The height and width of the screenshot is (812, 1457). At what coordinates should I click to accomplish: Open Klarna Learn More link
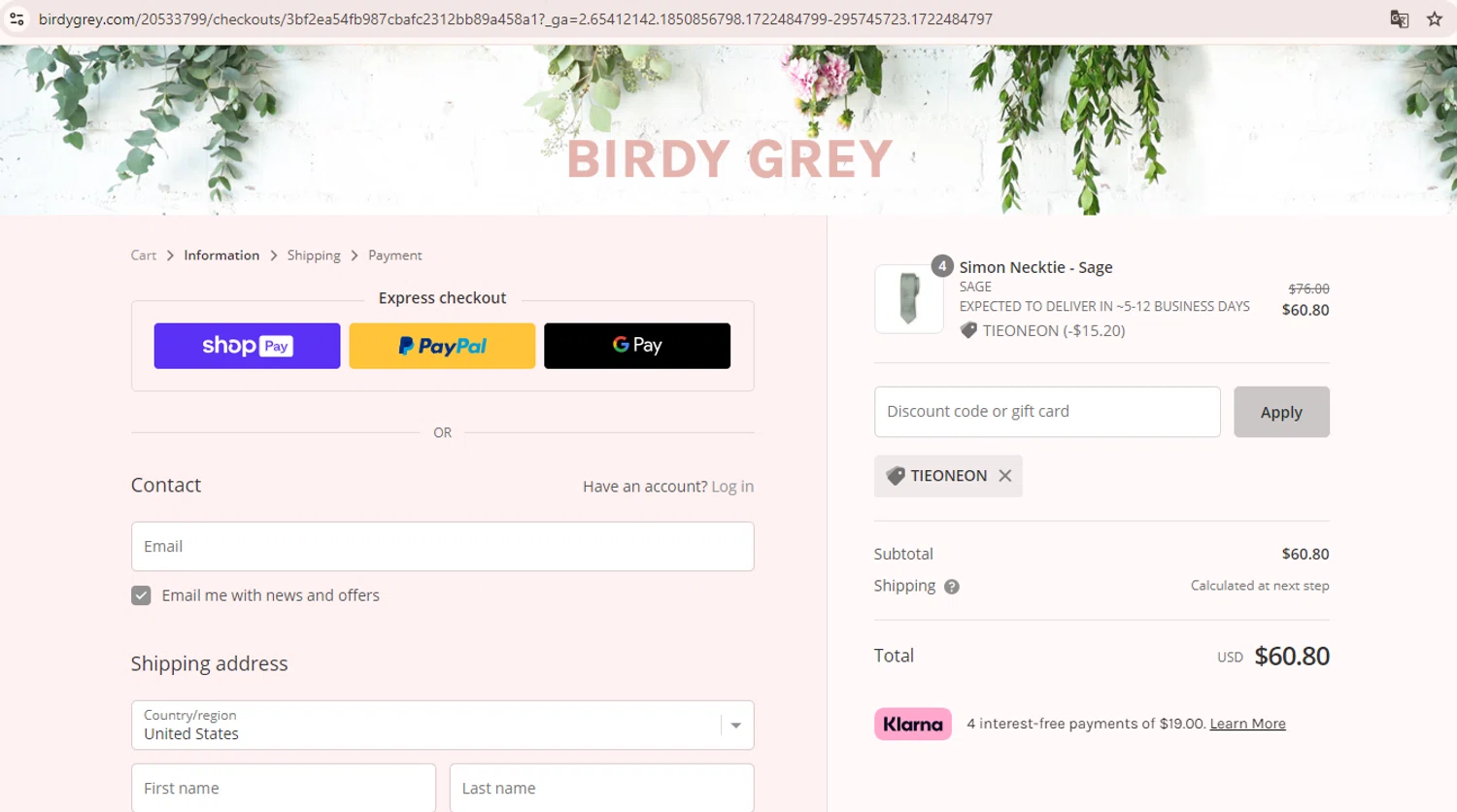[x=1247, y=724]
